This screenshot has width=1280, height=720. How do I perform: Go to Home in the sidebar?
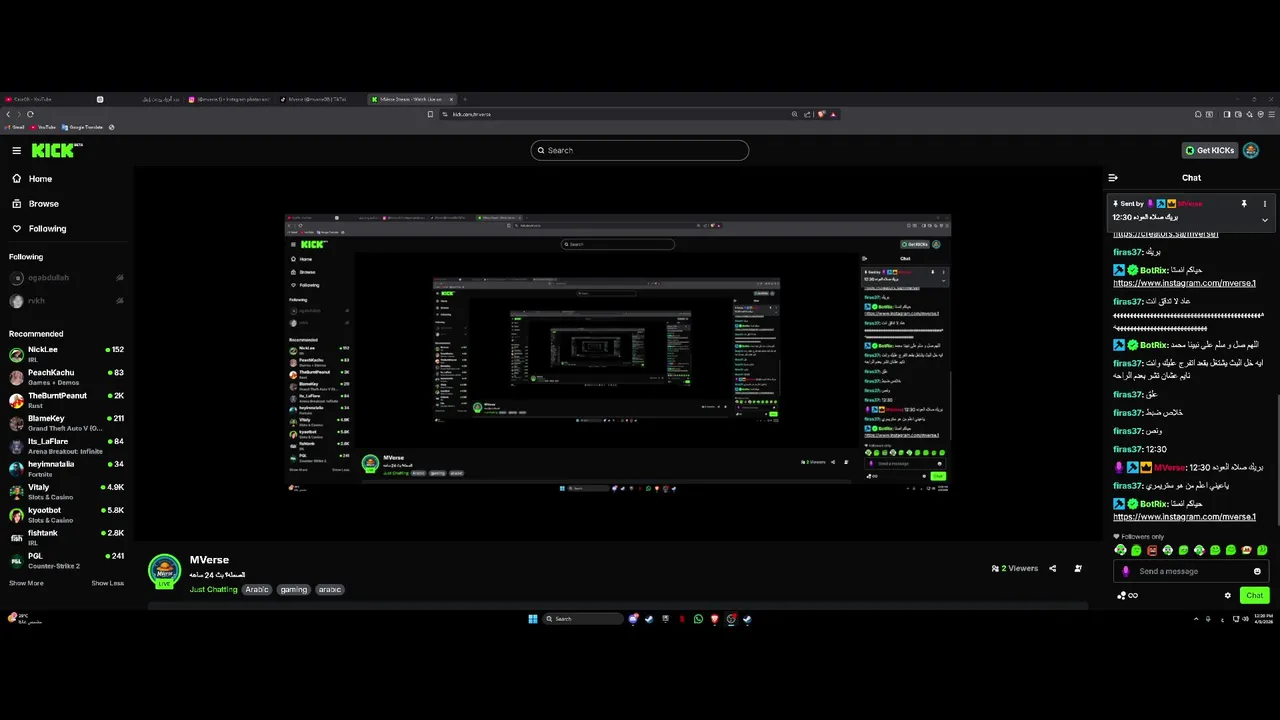[x=32, y=179]
